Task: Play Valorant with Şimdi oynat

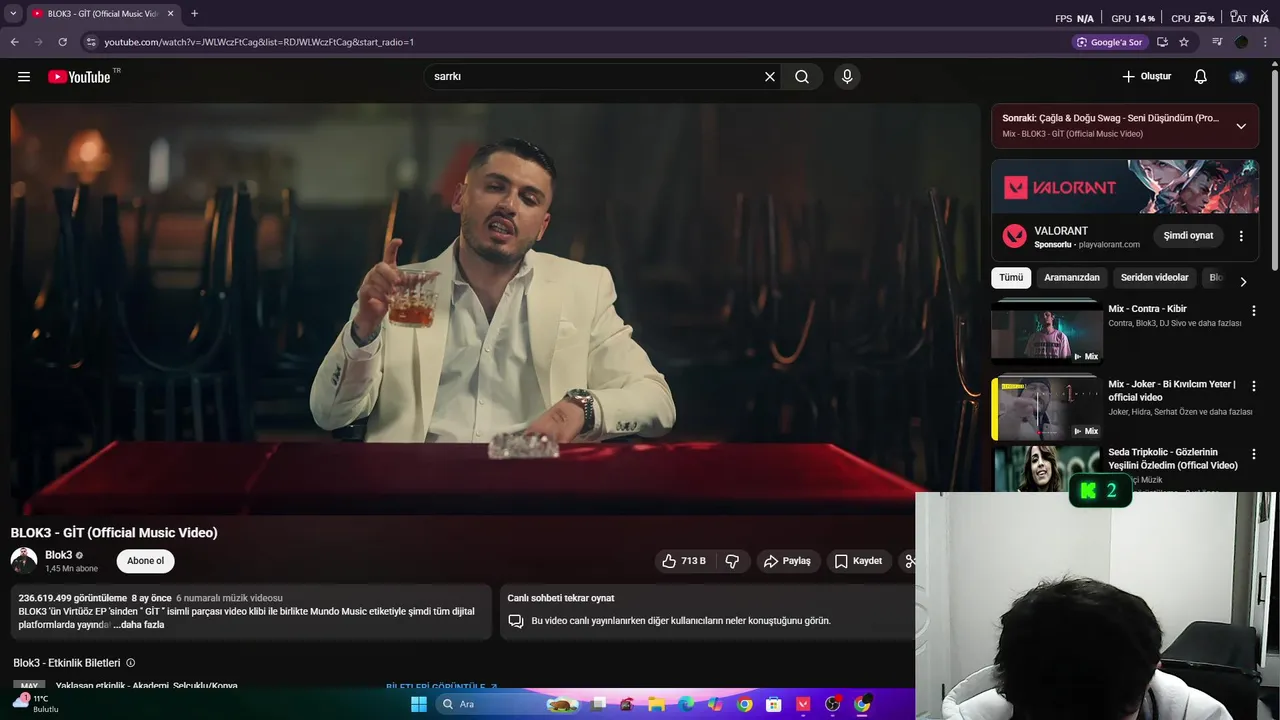Action: [x=1188, y=236]
